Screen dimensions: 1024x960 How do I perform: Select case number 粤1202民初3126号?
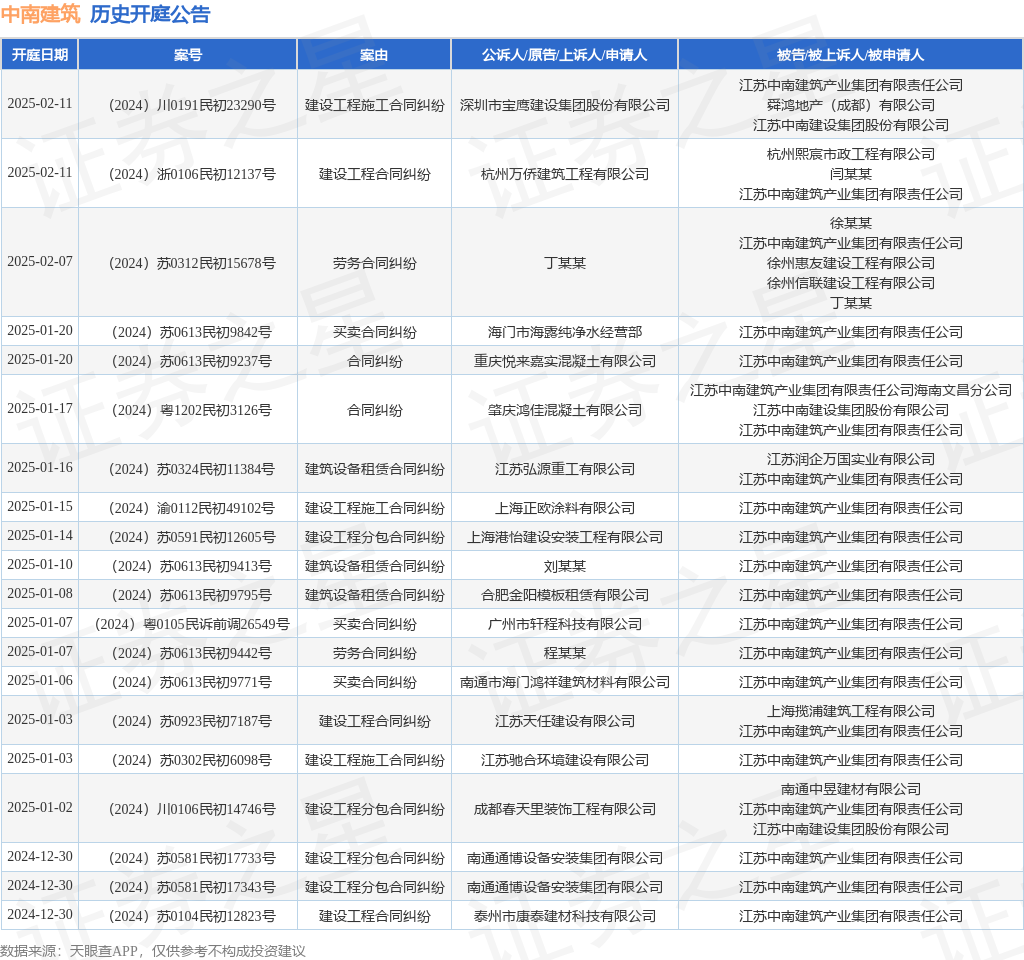pos(192,410)
